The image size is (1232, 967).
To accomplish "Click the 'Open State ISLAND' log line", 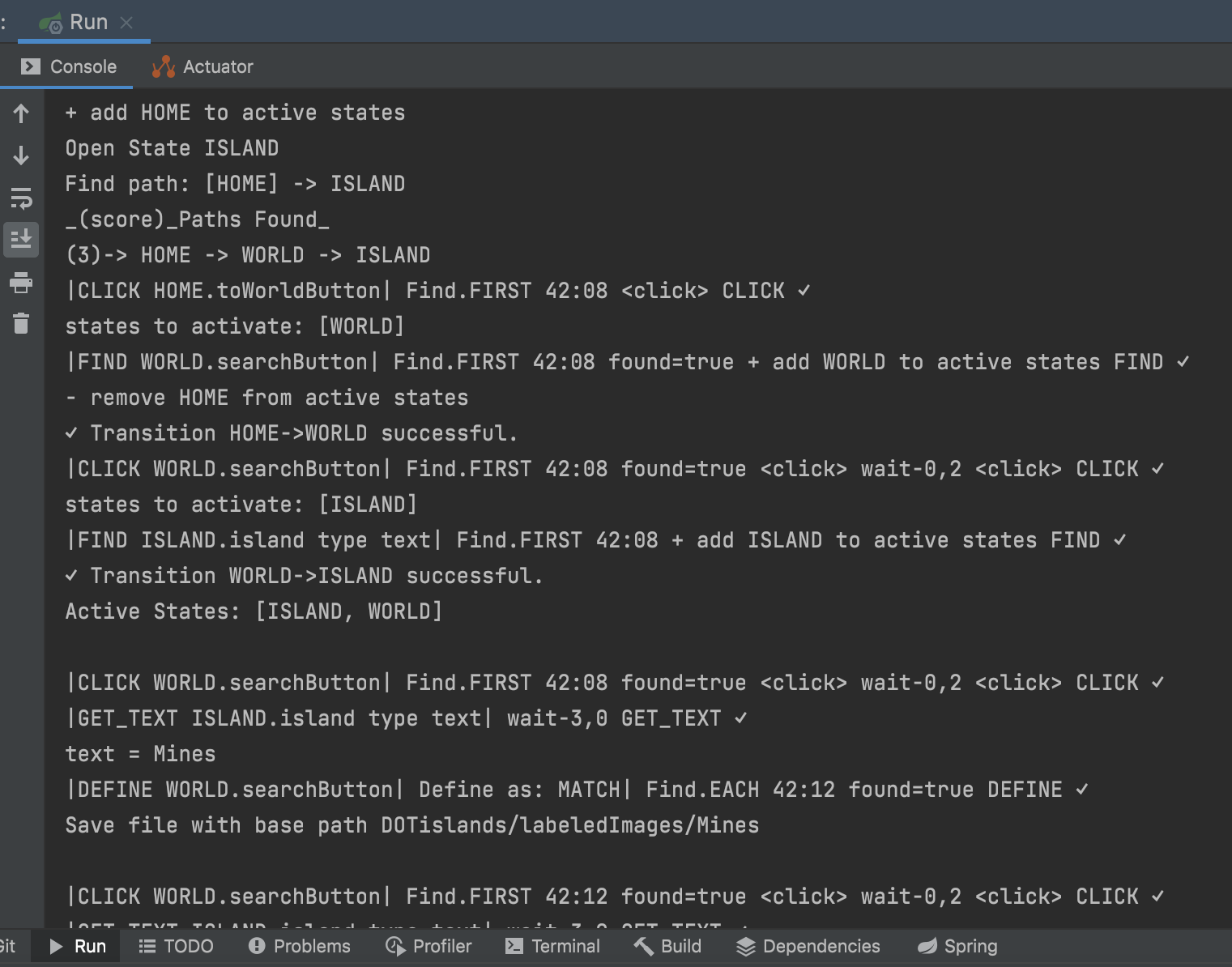I will pyautogui.click(x=172, y=148).
